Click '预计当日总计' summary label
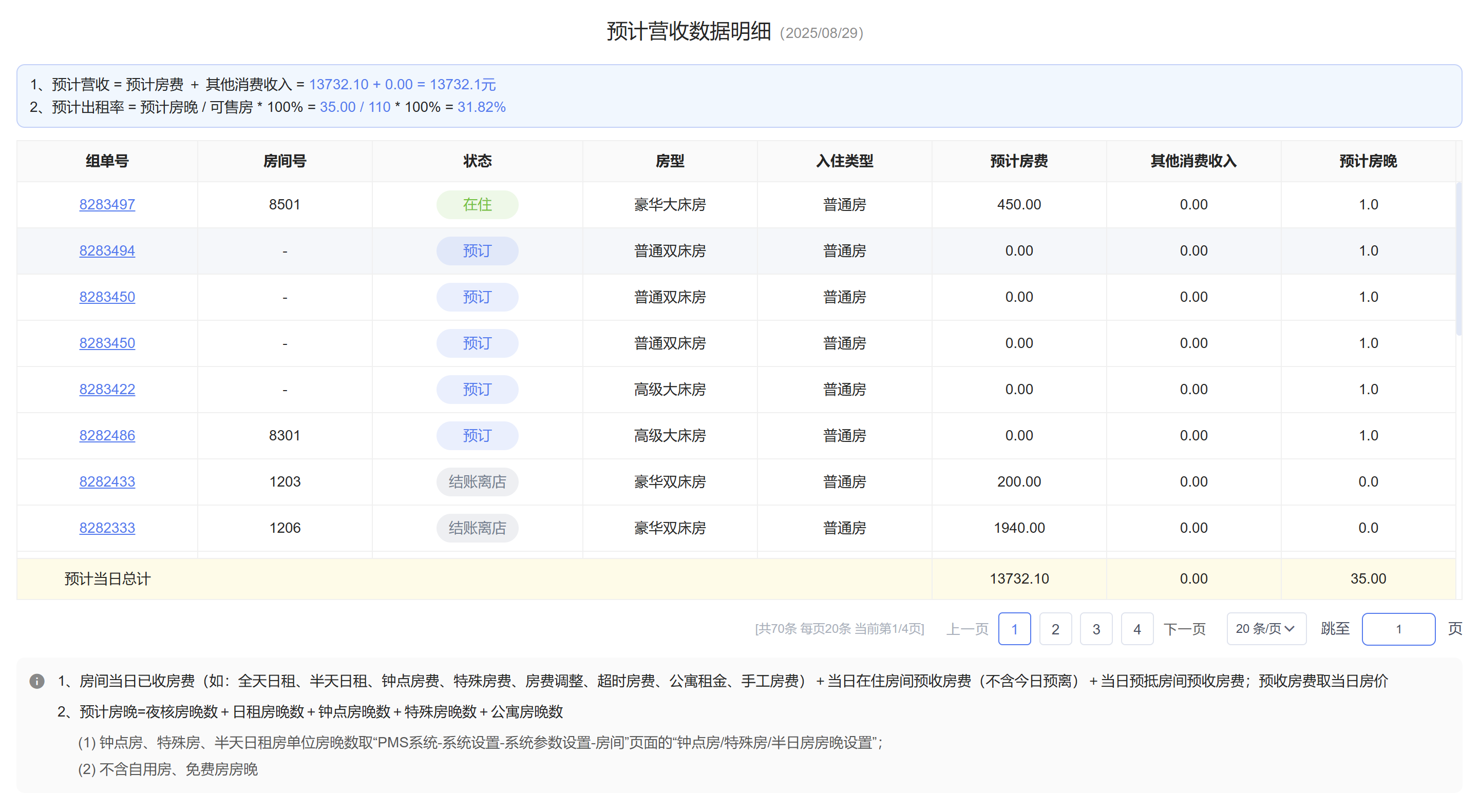The width and height of the screenshot is (1479, 812). 107,578
